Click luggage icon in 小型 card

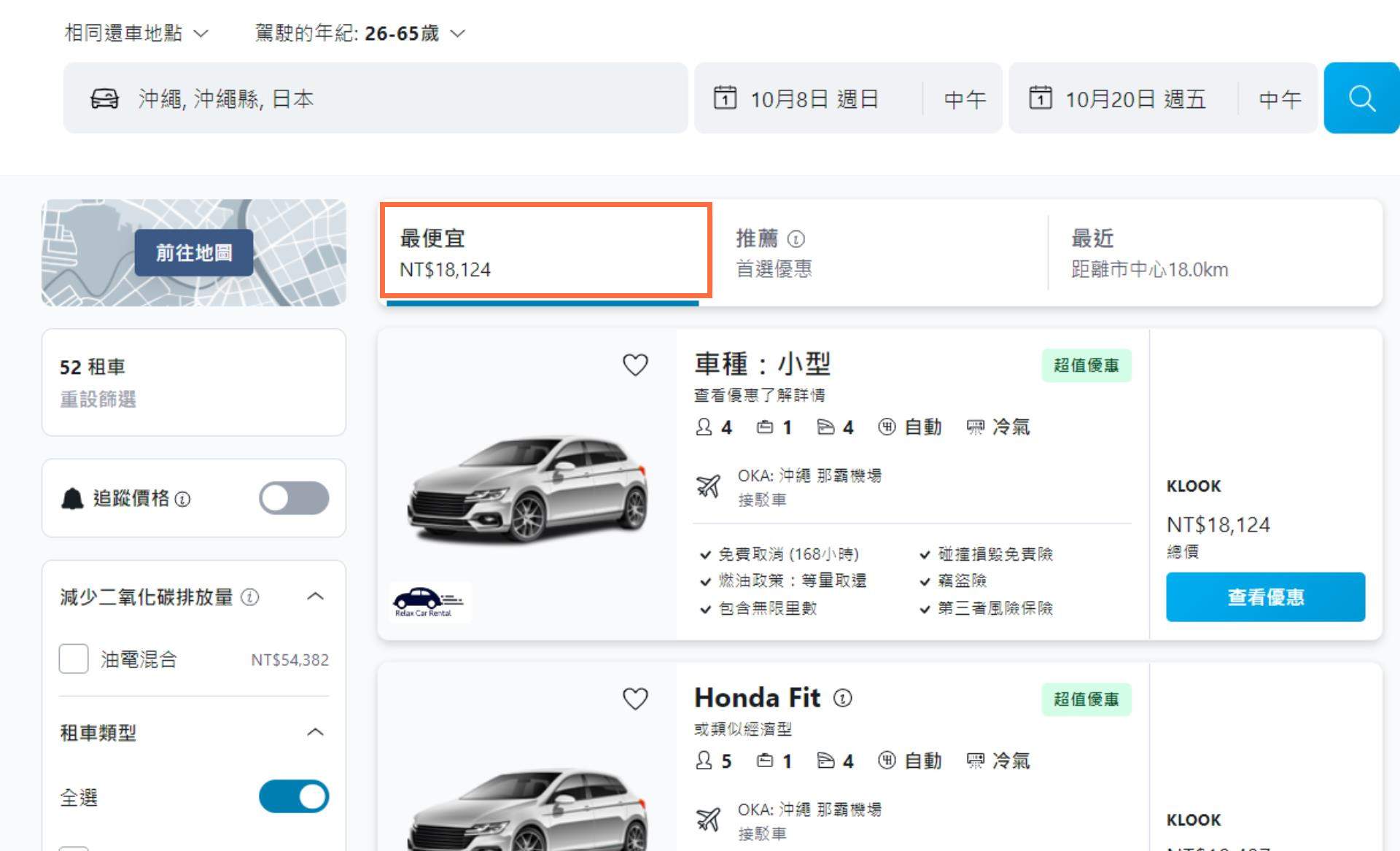765,427
